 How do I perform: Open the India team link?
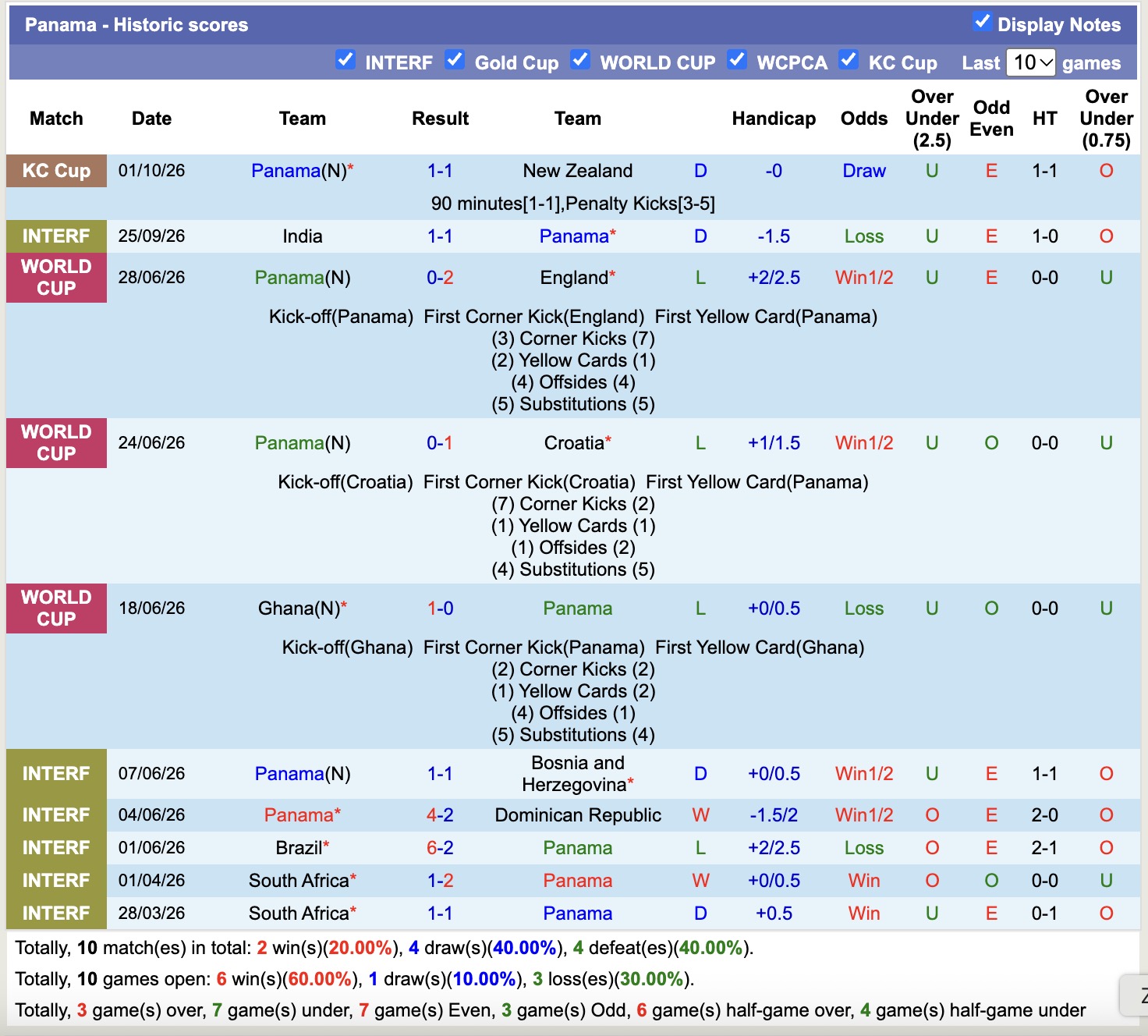pyautogui.click(x=303, y=236)
